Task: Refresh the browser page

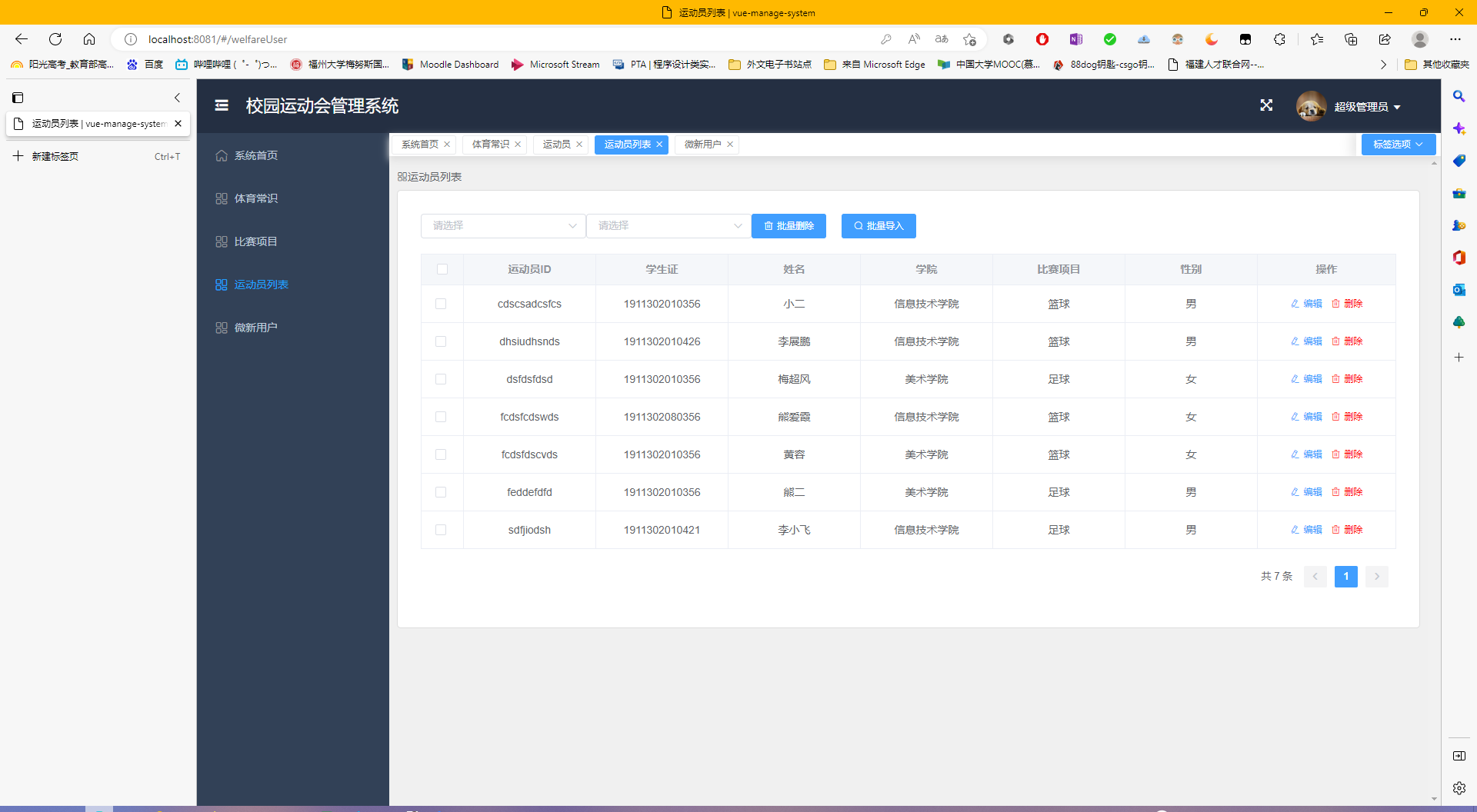Action: 55,39
